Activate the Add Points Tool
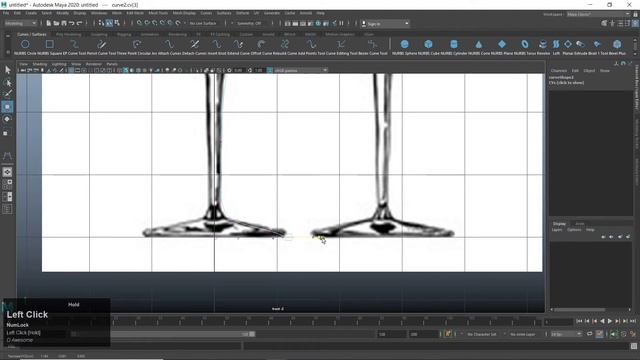The image size is (640, 360). click(x=311, y=44)
